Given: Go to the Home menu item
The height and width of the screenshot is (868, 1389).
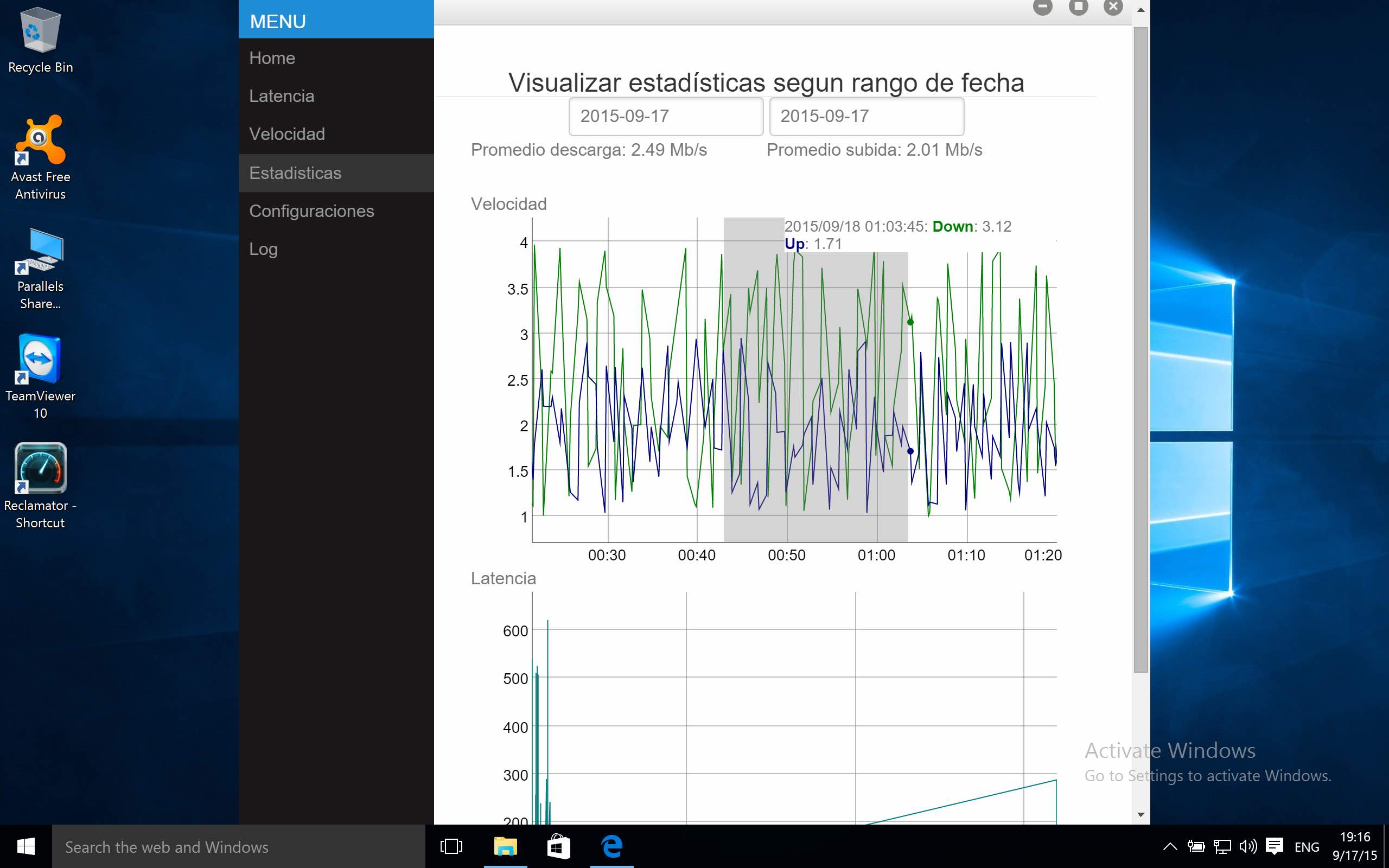Looking at the screenshot, I should pos(336,58).
